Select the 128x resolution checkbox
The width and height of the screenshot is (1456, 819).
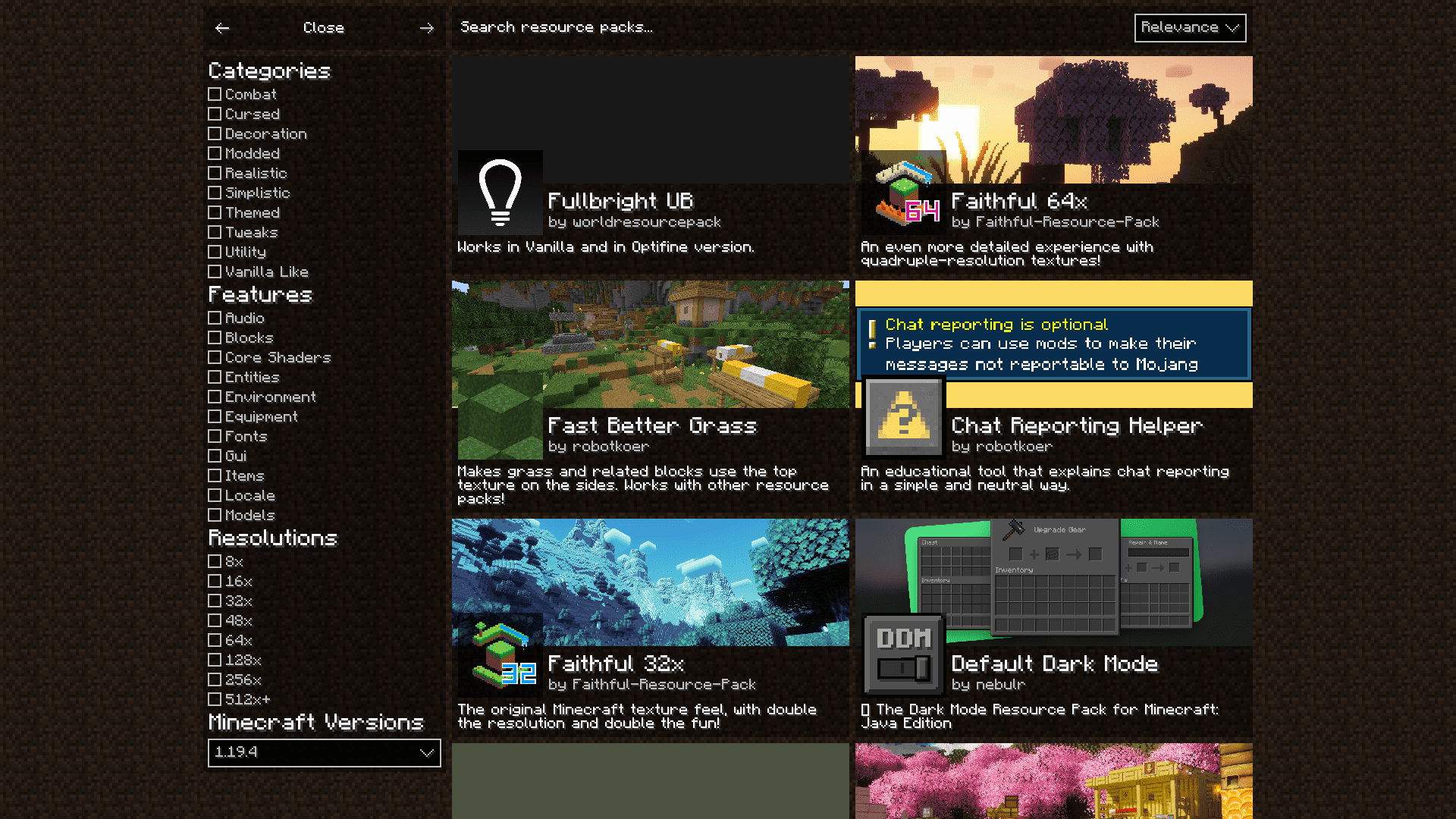click(215, 660)
